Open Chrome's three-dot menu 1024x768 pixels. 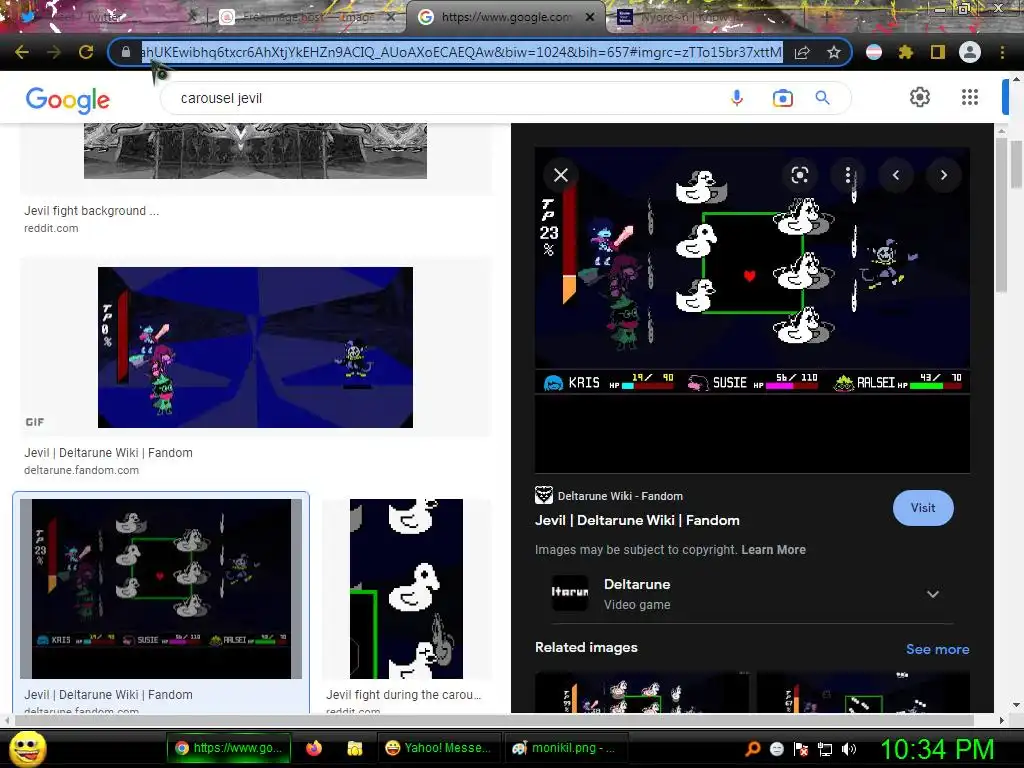tap(1002, 52)
